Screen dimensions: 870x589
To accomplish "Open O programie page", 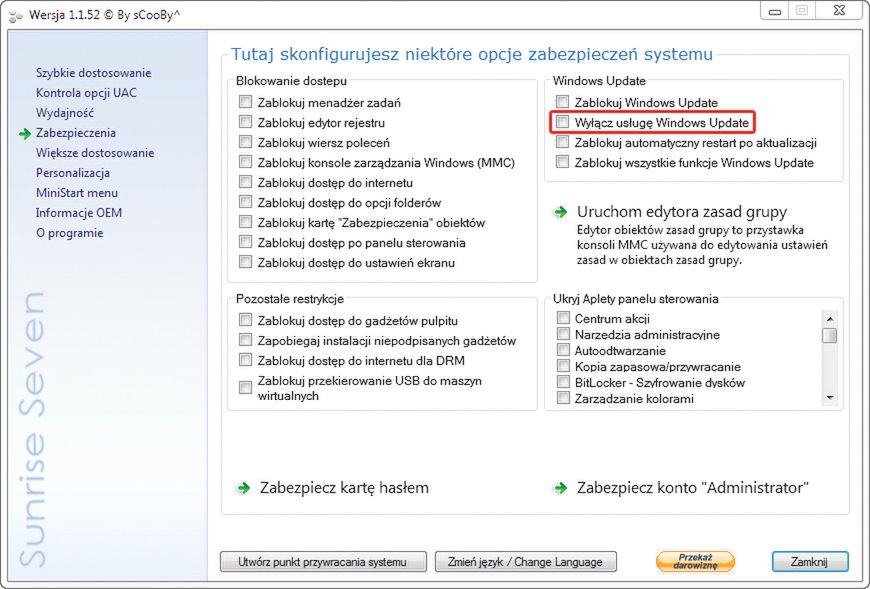I will 69,232.
